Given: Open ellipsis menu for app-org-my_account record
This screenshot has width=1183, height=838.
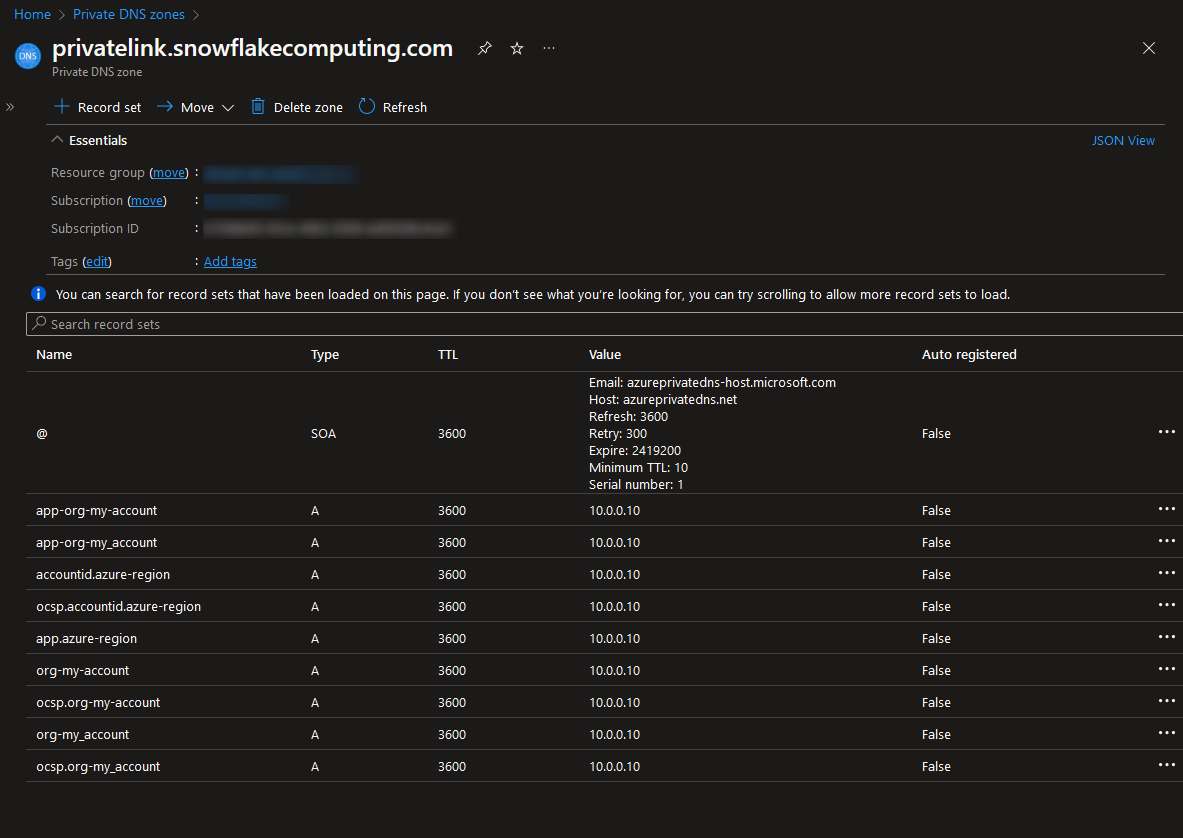Looking at the screenshot, I should coord(1166,541).
